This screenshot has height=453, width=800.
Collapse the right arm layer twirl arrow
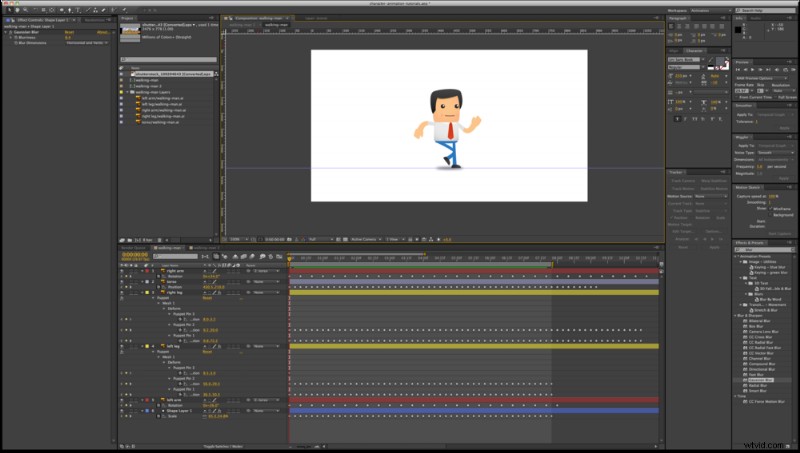point(142,271)
